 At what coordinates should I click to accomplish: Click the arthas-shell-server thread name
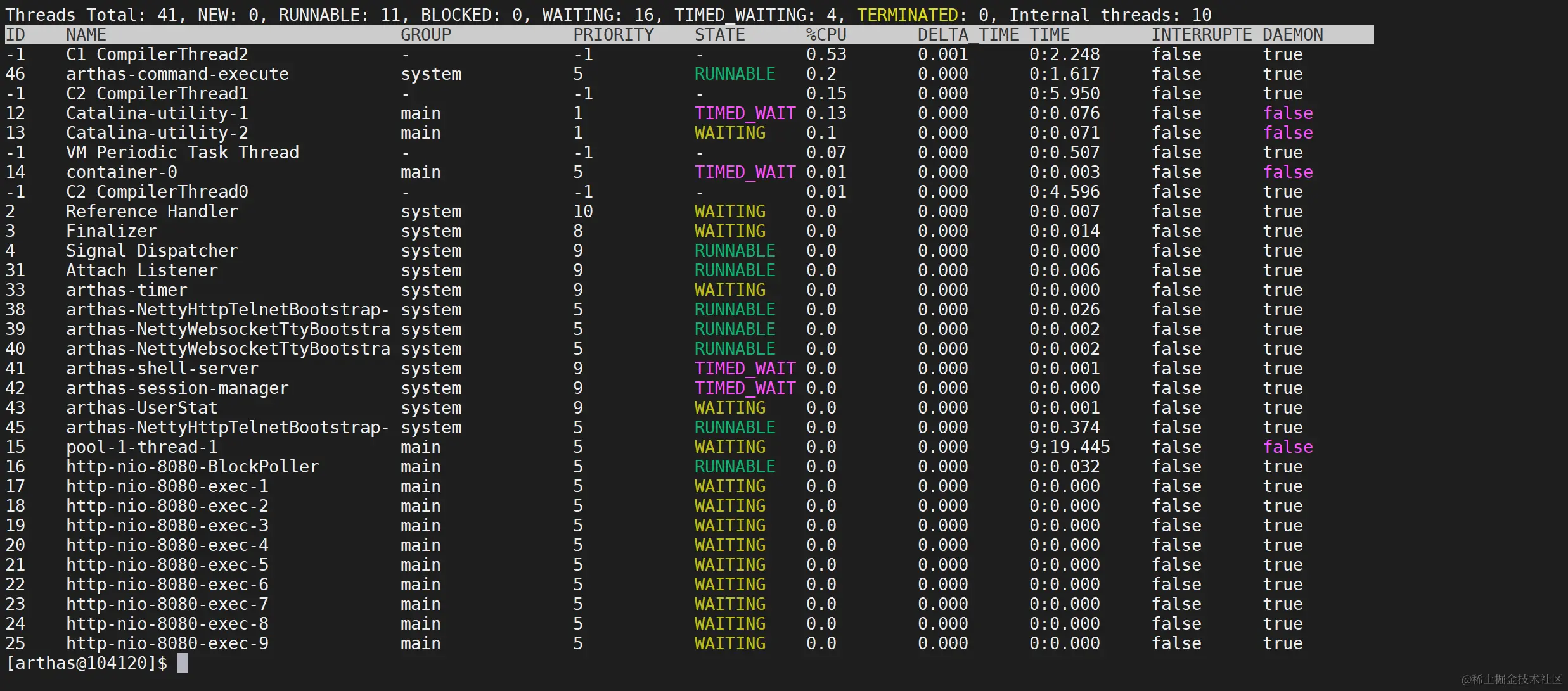[162, 369]
